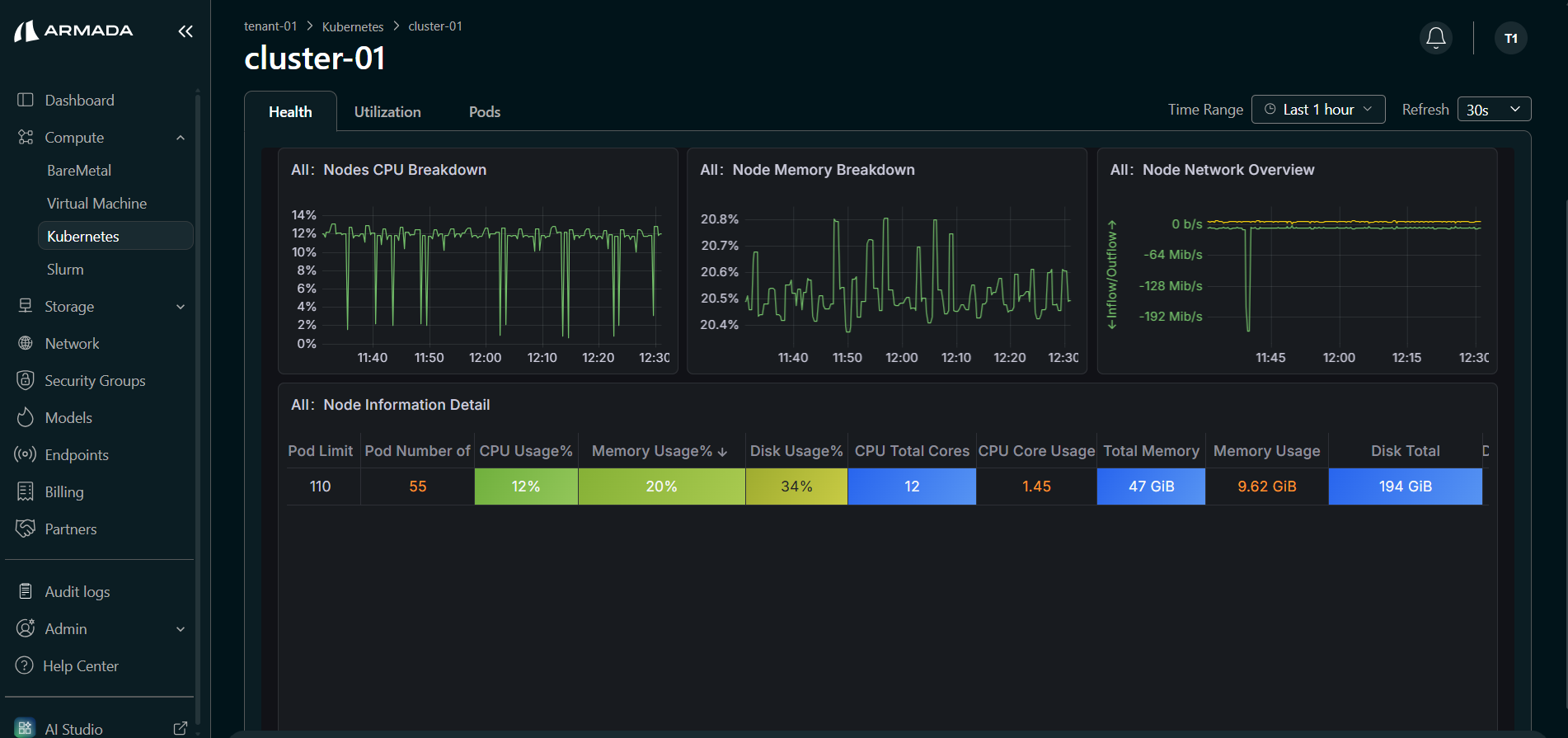Click the Partners handshake icon
1568x738 pixels.
click(26, 529)
